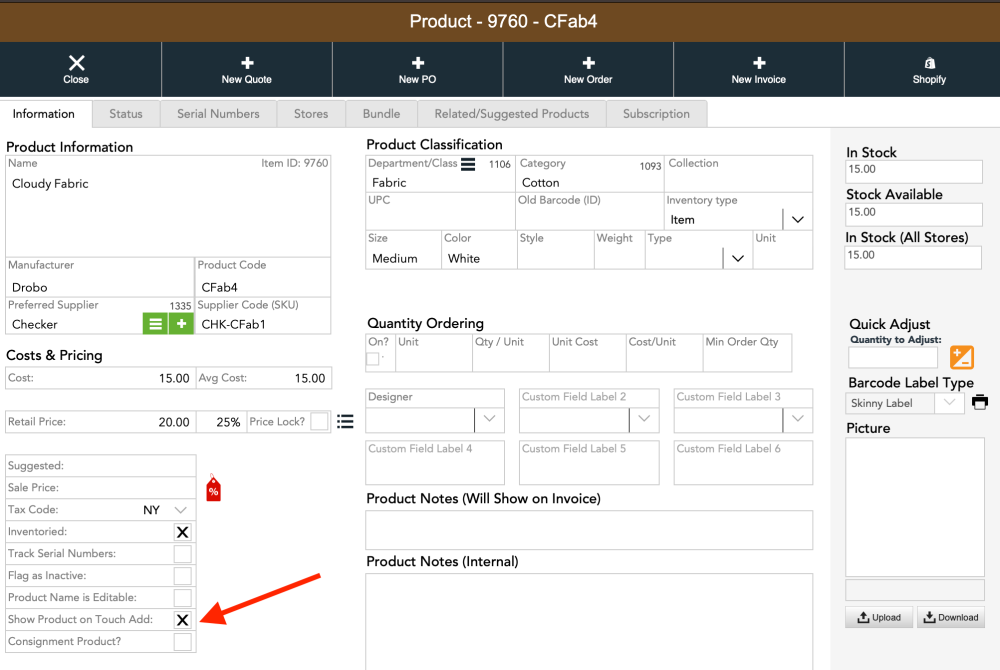Add a supplier with the green plus icon

[x=182, y=324]
